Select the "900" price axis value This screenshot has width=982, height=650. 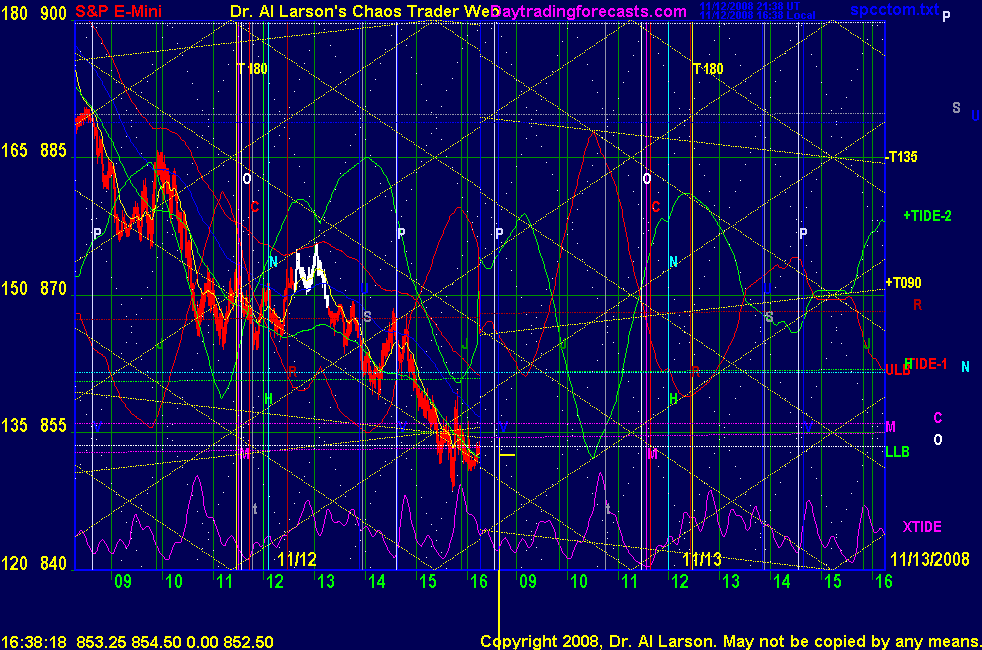(x=53, y=13)
